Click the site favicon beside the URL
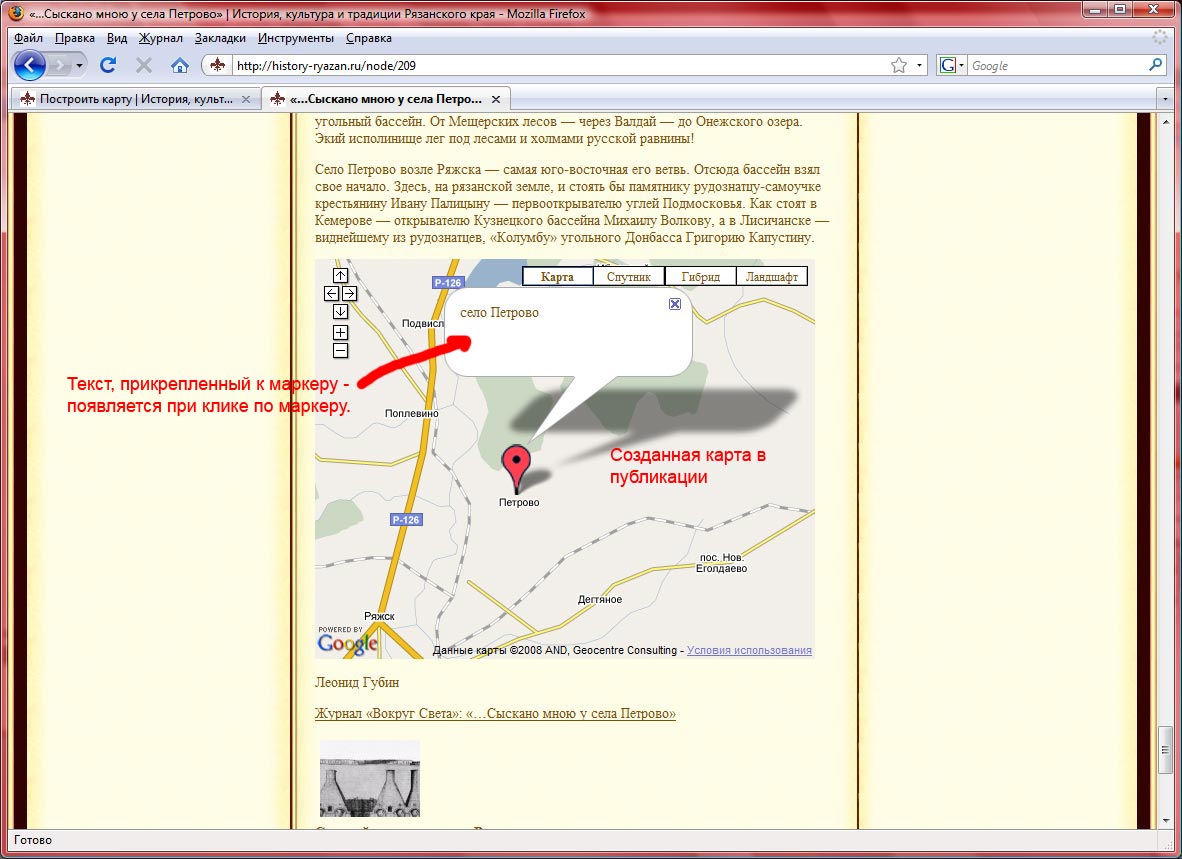The width and height of the screenshot is (1182, 859). 218,66
